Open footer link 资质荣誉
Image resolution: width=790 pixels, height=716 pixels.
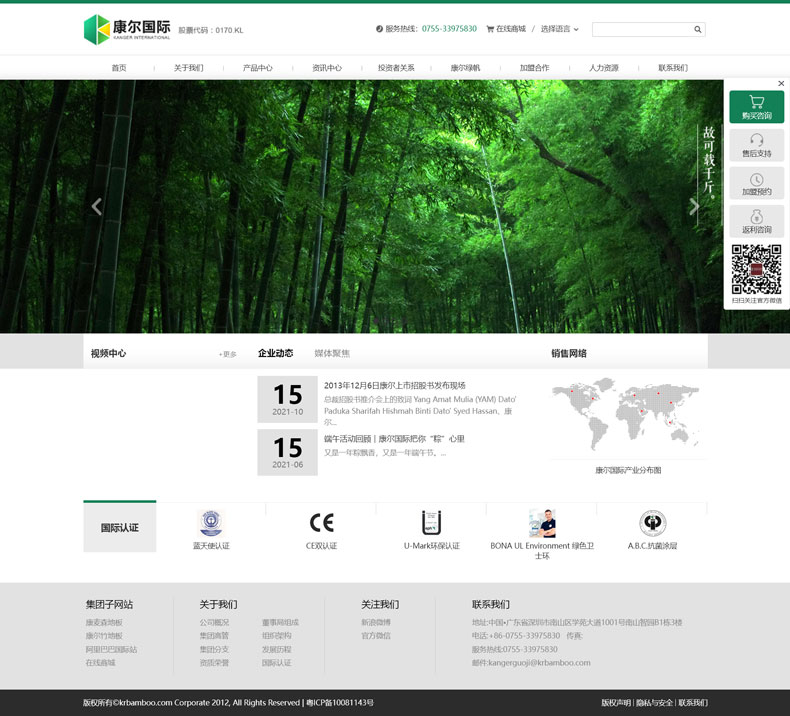214,663
